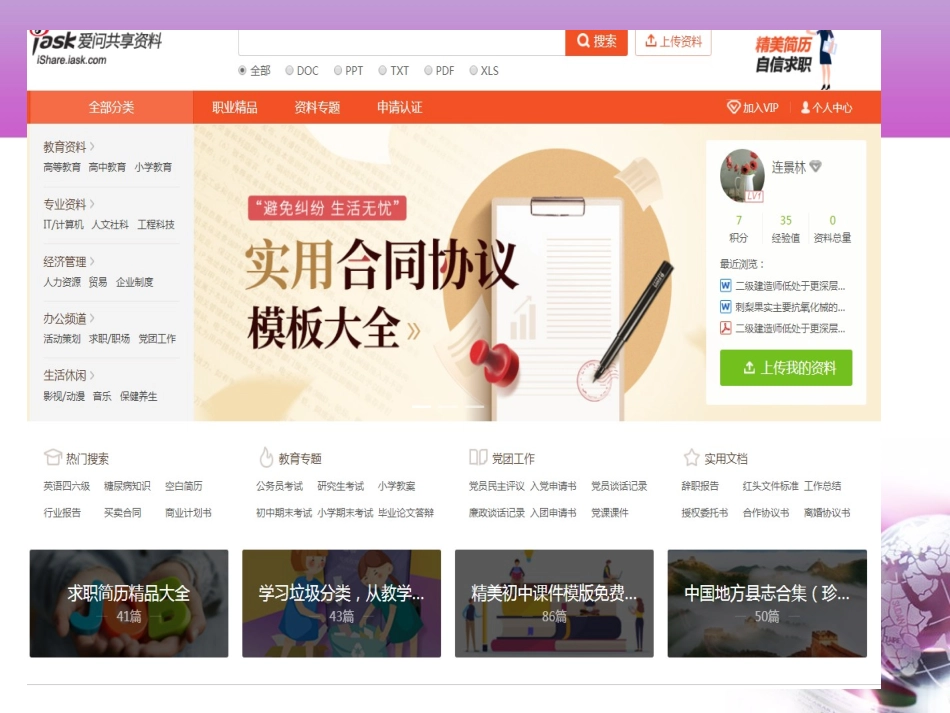This screenshot has width=950, height=713.
Task: Open the 影视/动漫 link
Action: pyautogui.click(x=64, y=396)
